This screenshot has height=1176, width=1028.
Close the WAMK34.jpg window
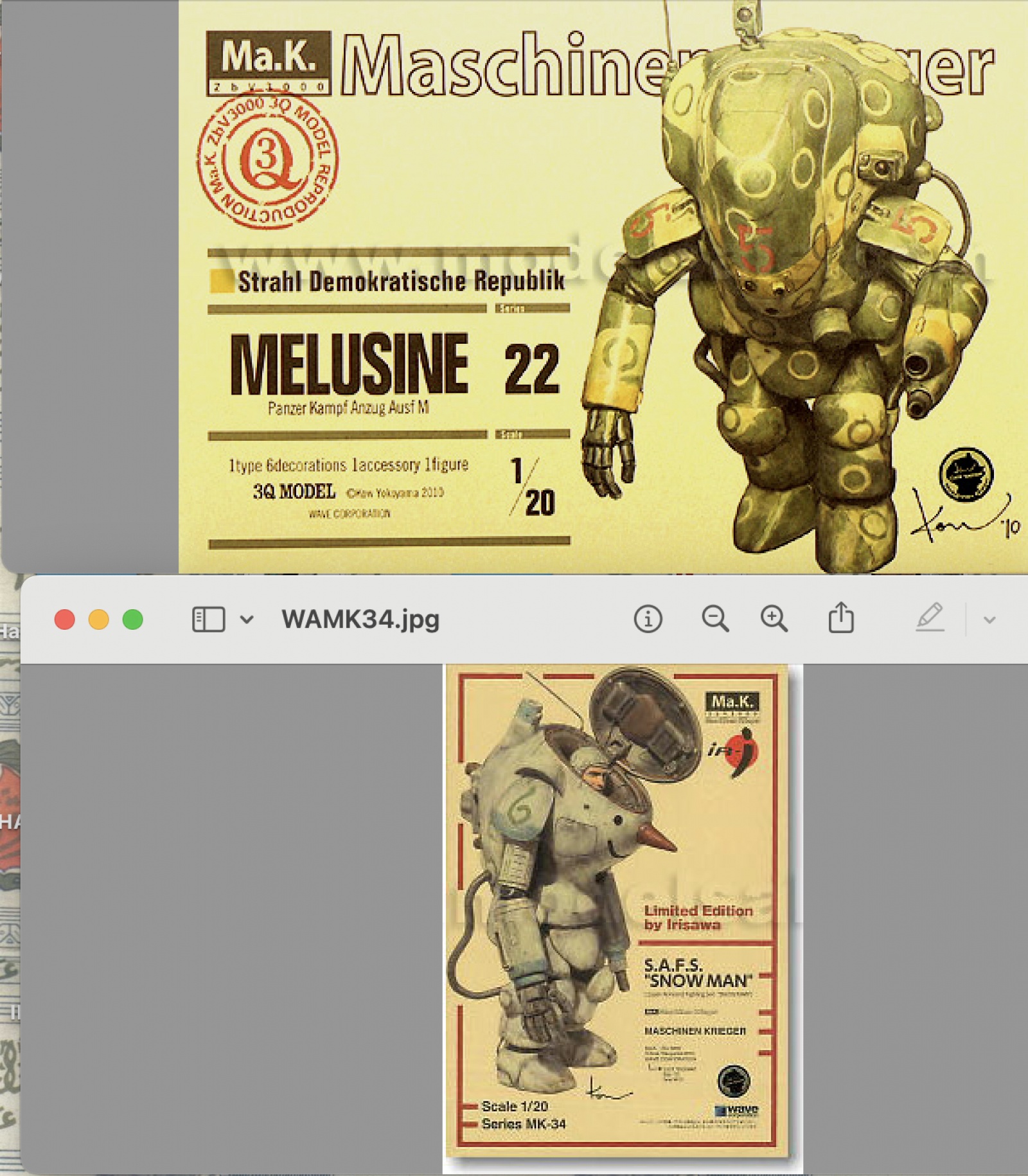click(x=65, y=619)
